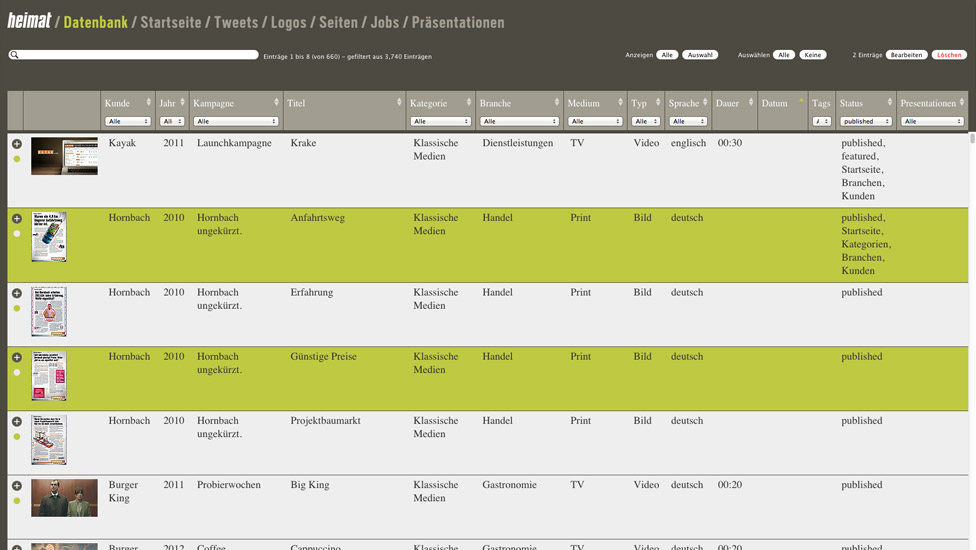Sort by the Kategorie column arrows
The image size is (976, 550).
click(469, 102)
